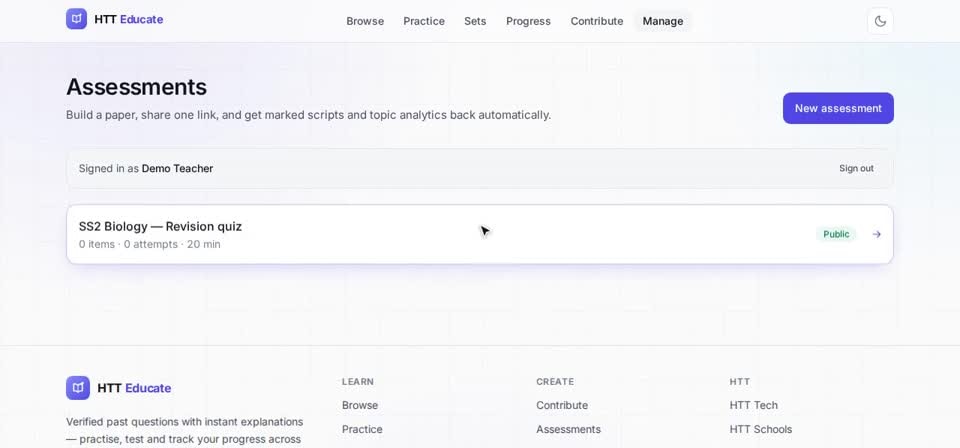The height and width of the screenshot is (448, 960).
Task: Click the HTT Educate book logo in header
Action: [x=77, y=19]
